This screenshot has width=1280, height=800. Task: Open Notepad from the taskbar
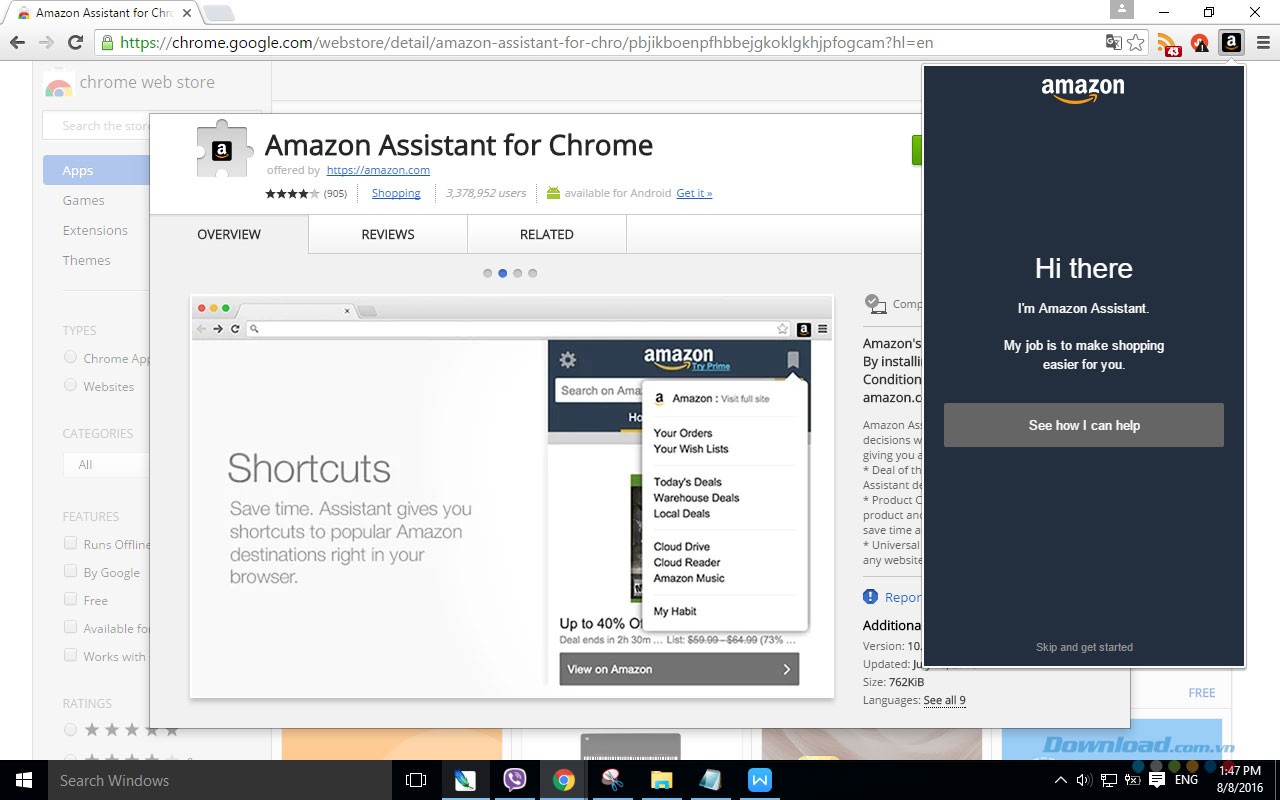pyautogui.click(x=710, y=780)
